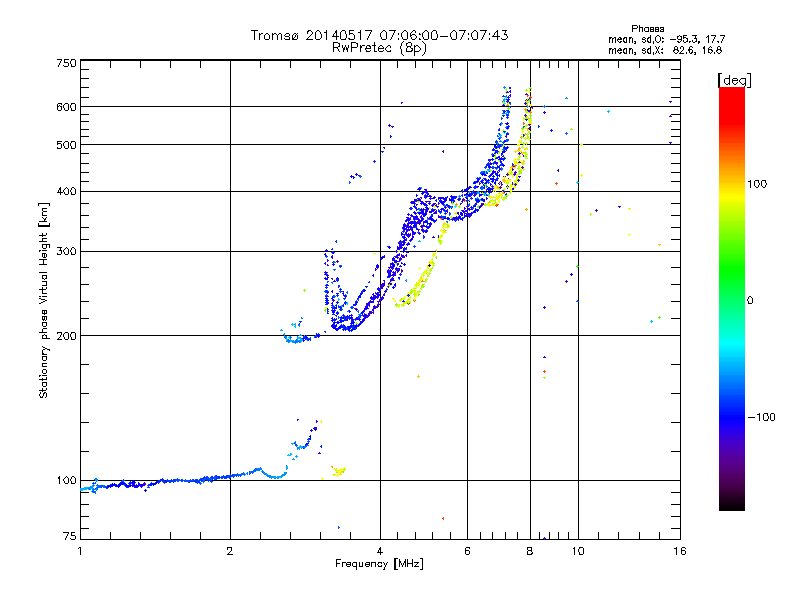Click the 'Phases' header label
The width and height of the screenshot is (800, 600).
pyautogui.click(x=647, y=29)
